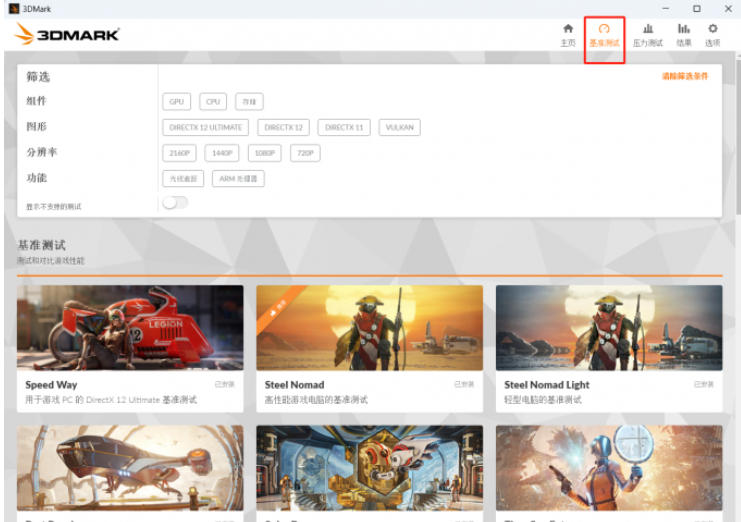The image size is (741, 522).
Task: Open the Speed Way benchmark thumbnail
Action: coord(130,328)
